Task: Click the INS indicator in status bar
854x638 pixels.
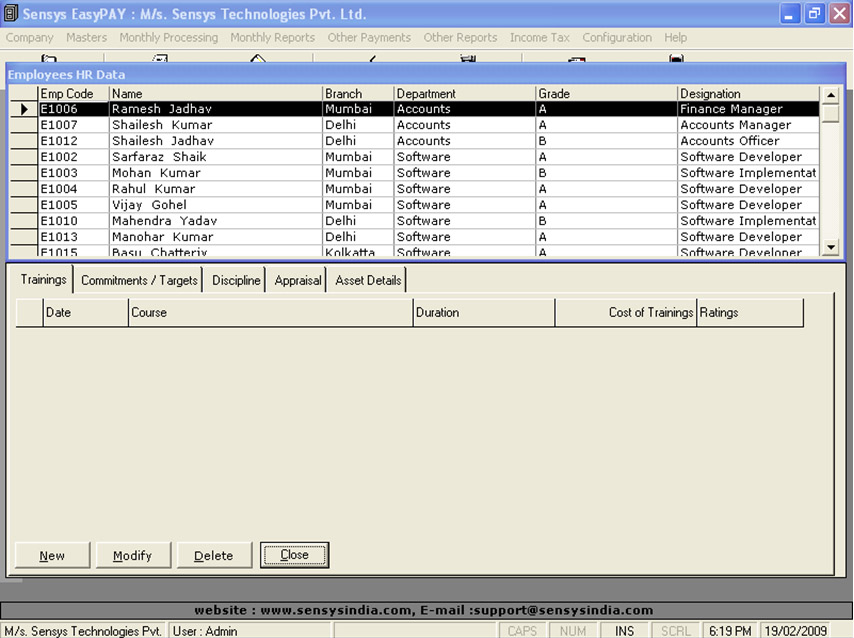Action: click(x=624, y=631)
